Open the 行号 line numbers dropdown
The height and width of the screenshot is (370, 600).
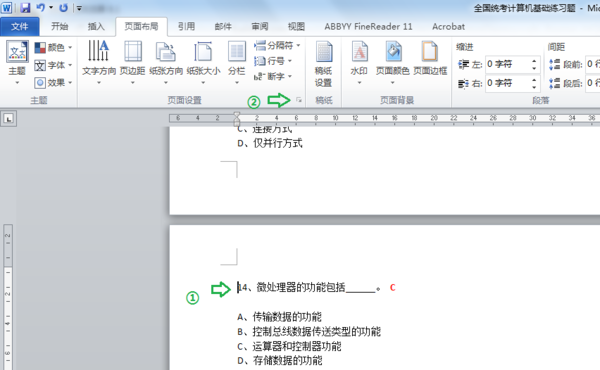click(273, 61)
